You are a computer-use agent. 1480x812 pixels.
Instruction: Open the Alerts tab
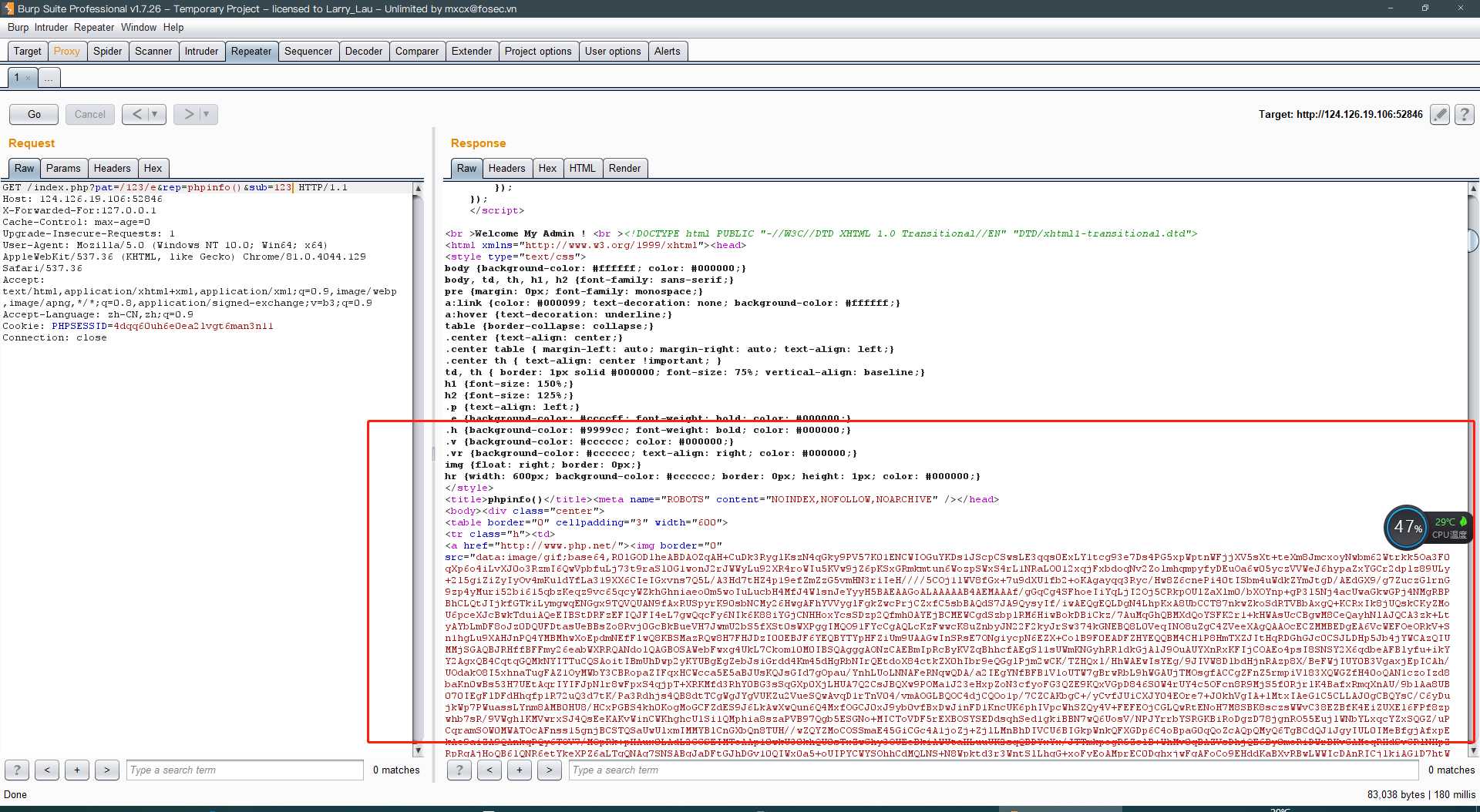tap(668, 52)
